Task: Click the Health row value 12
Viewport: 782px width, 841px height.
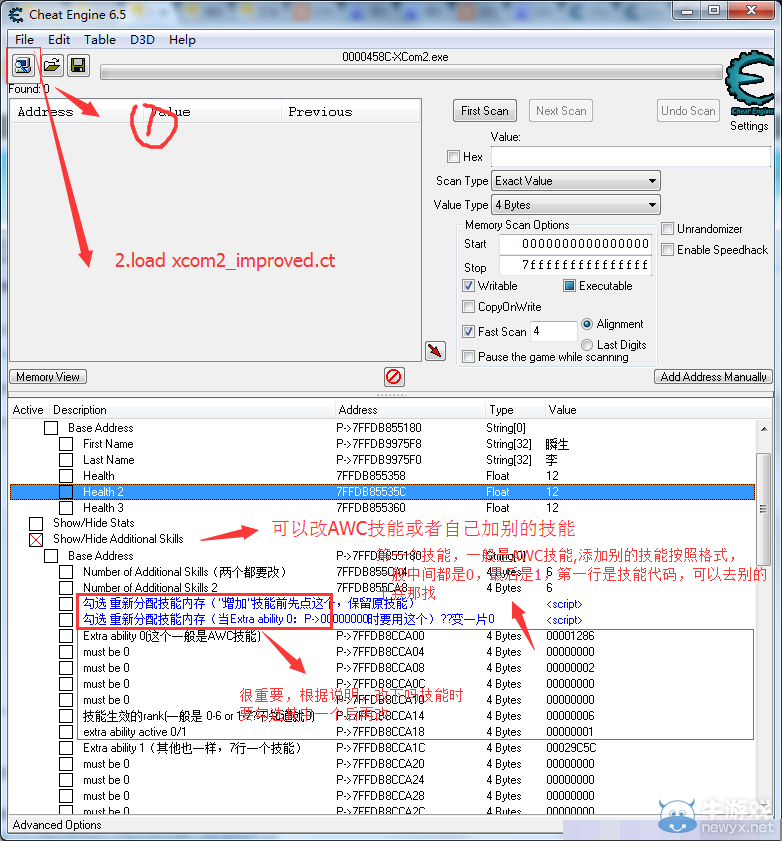Action: pos(552,476)
